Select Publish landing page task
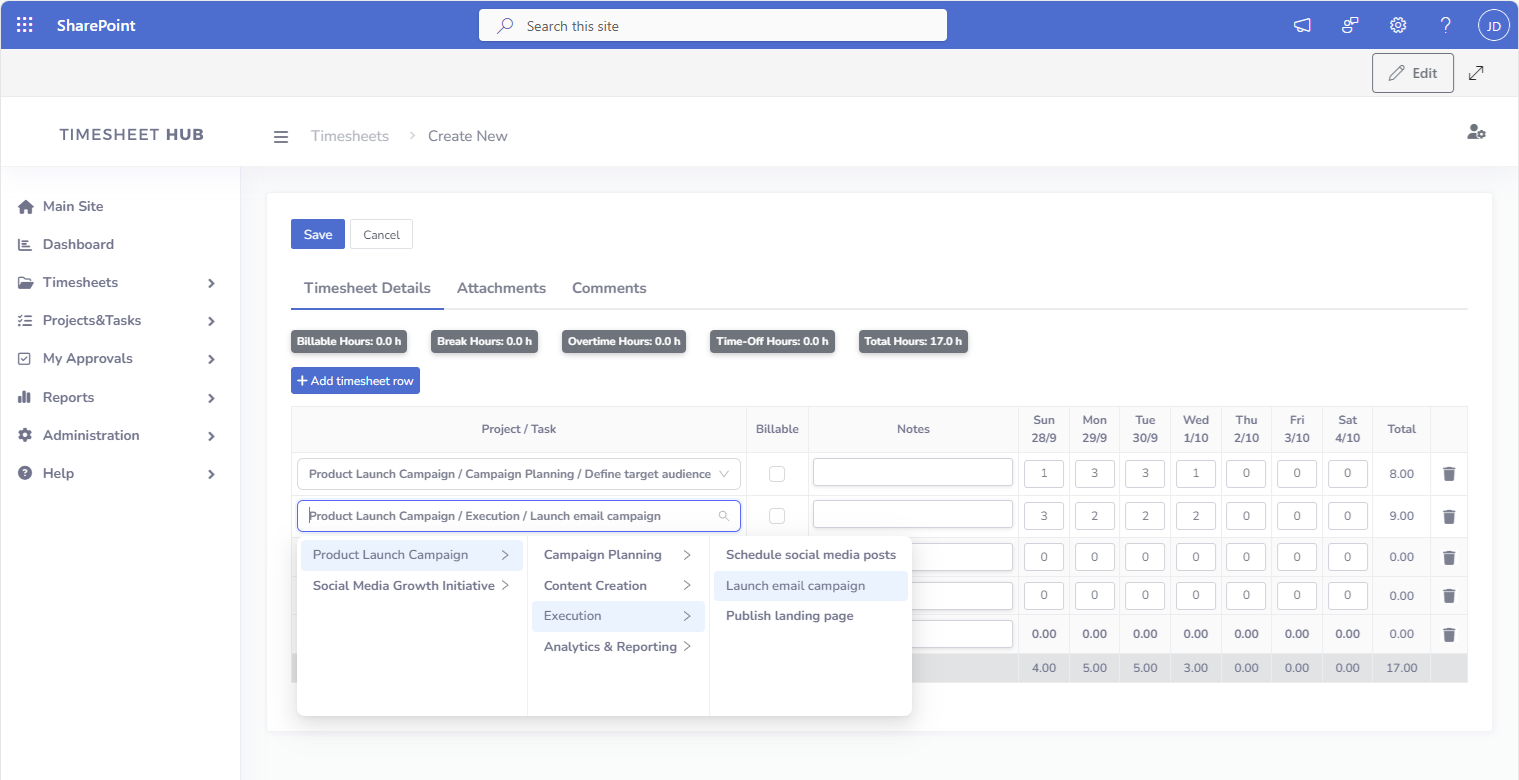Image resolution: width=1519 pixels, height=780 pixels. coord(789,616)
